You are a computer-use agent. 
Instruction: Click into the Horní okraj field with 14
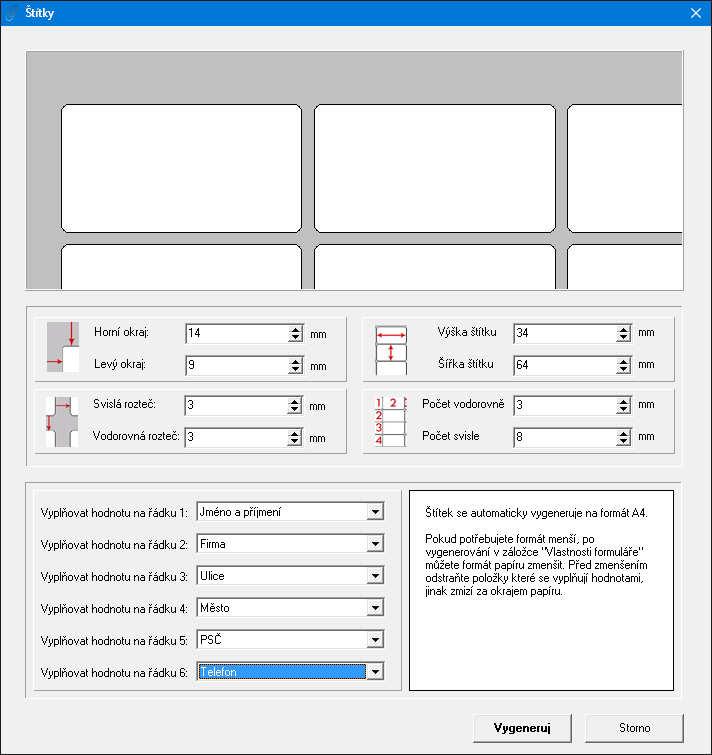click(237, 333)
